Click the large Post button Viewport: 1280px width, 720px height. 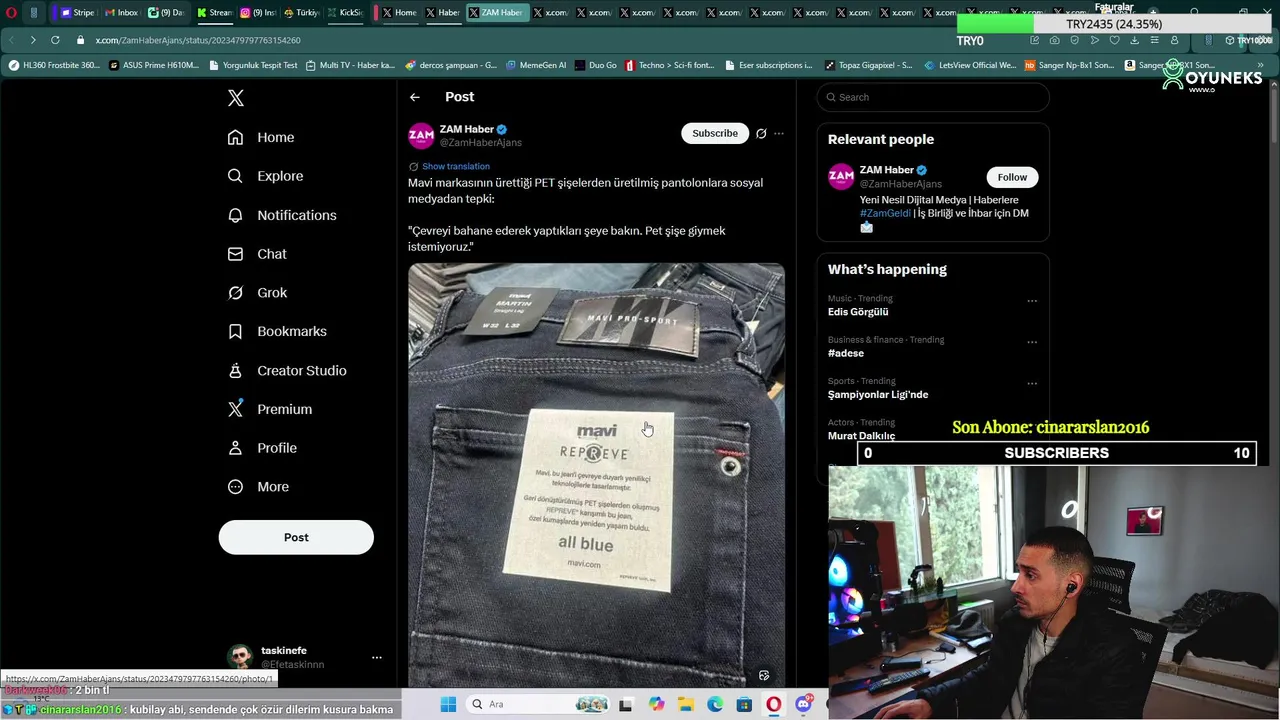click(x=296, y=537)
